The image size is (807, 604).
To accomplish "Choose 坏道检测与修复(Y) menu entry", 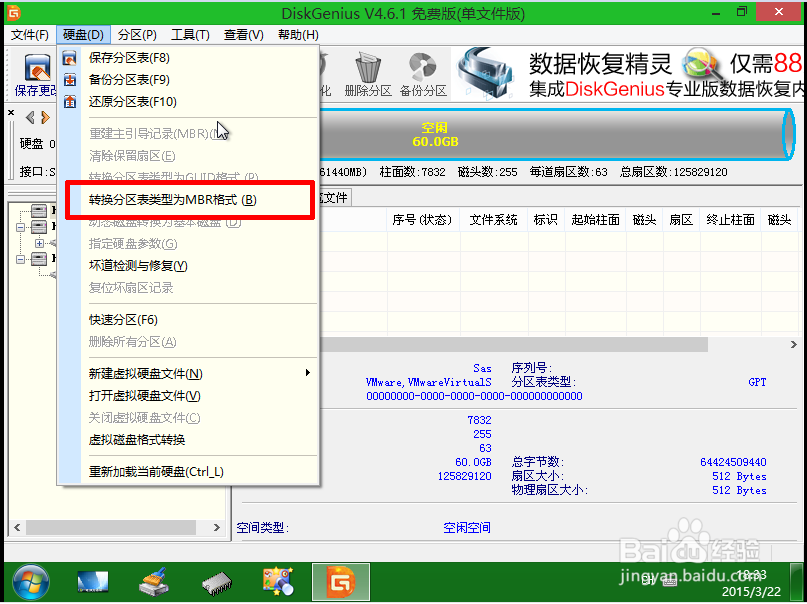I will pyautogui.click(x=188, y=266).
